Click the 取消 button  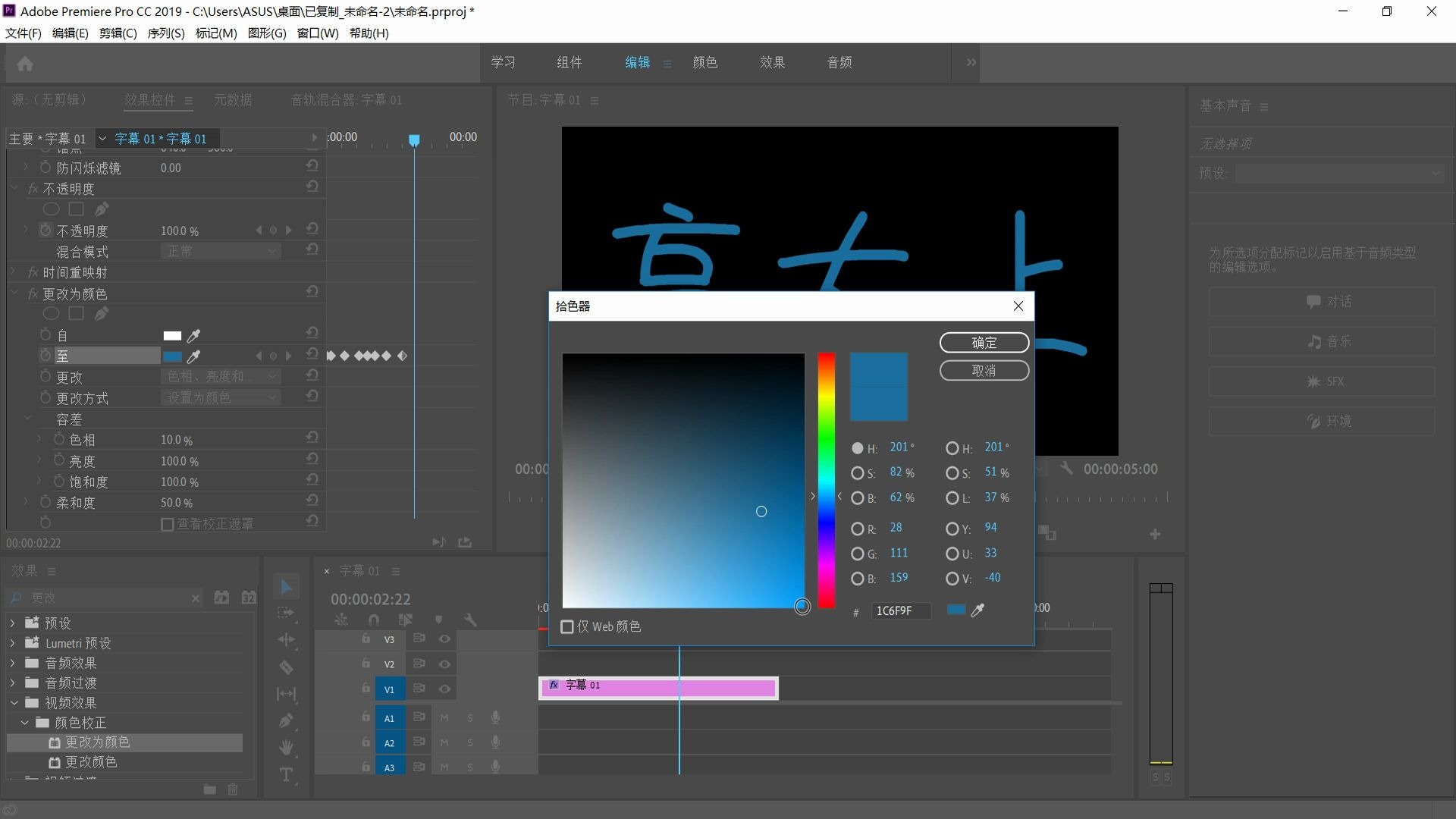click(984, 371)
